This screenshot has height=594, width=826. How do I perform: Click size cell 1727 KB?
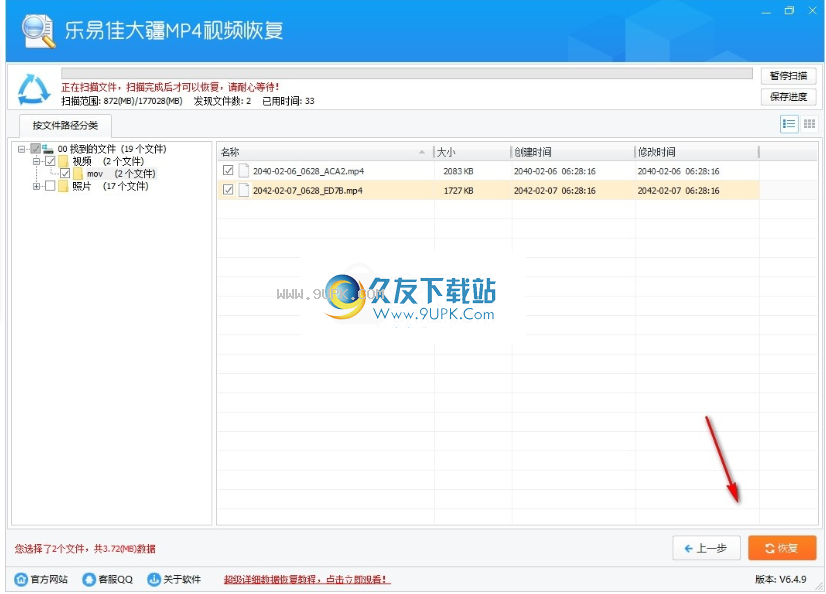(458, 191)
